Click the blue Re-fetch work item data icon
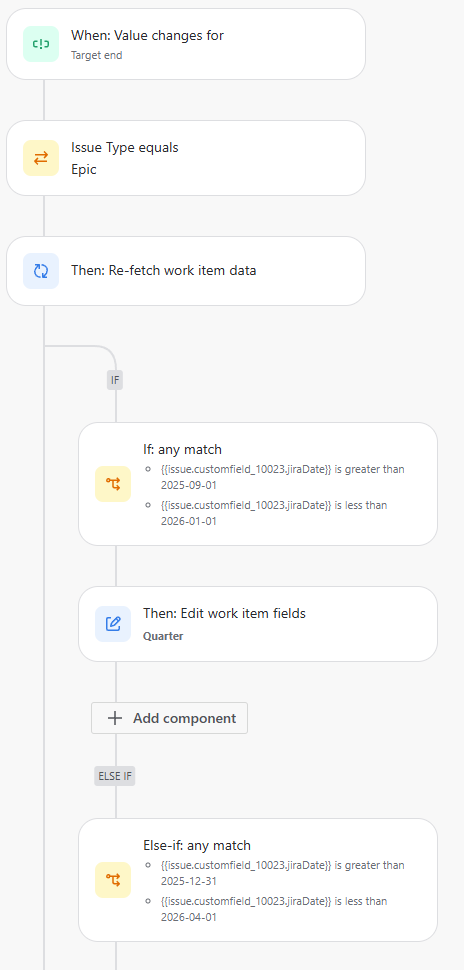Screen dimensions: 464x970 tap(41, 271)
